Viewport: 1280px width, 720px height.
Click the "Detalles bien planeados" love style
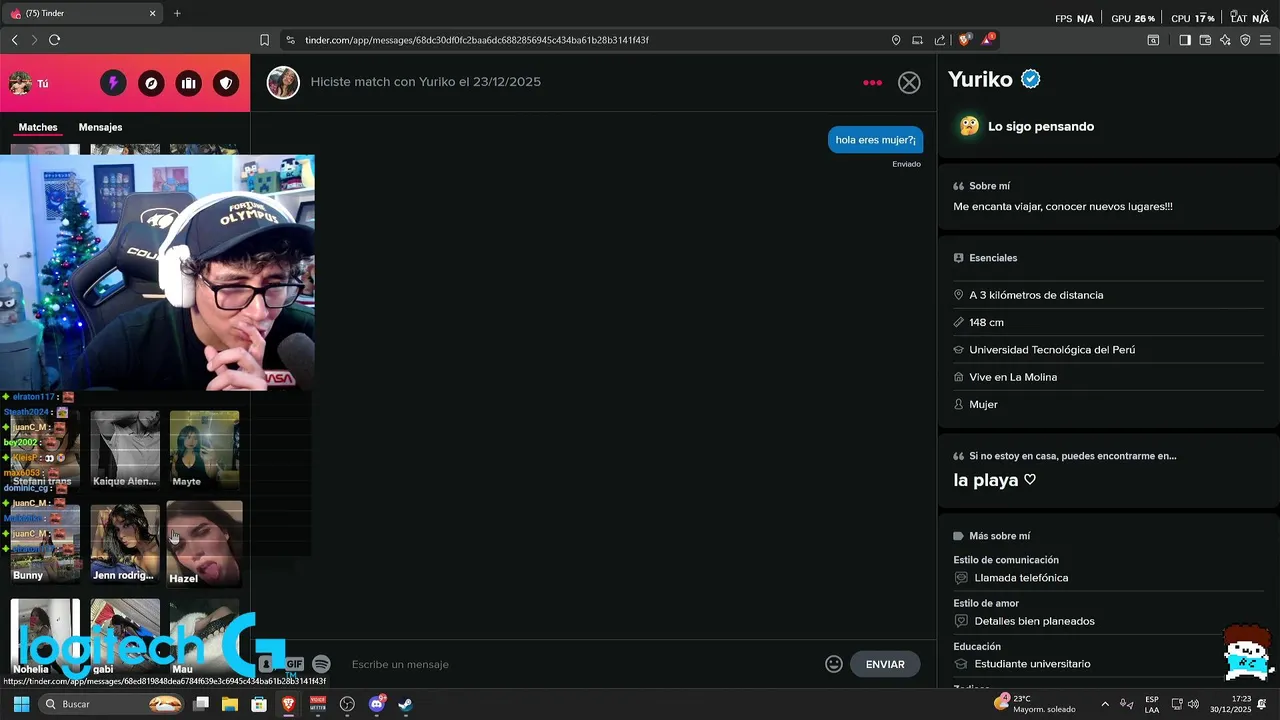point(1034,621)
